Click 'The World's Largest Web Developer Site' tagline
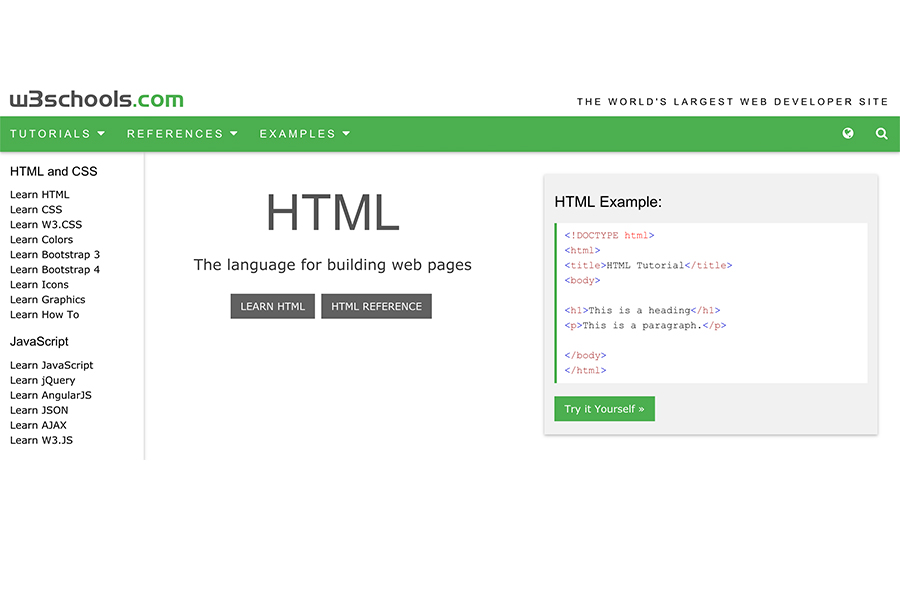Viewport: 900px width, 600px height. click(x=732, y=102)
